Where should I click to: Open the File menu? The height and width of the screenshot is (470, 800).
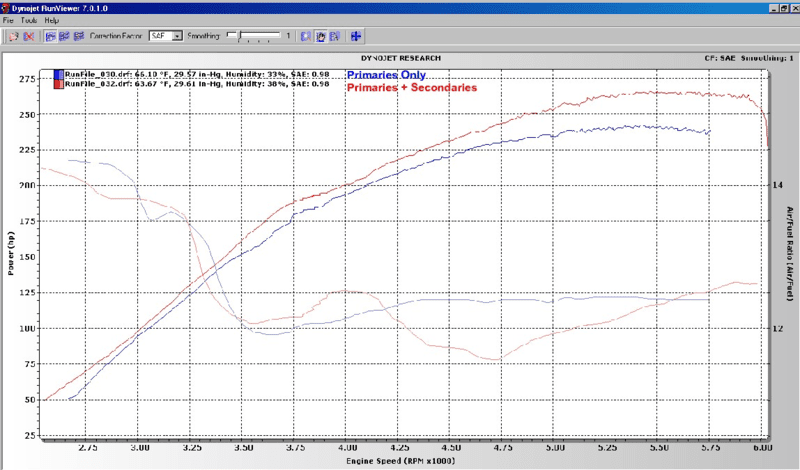tap(9, 20)
